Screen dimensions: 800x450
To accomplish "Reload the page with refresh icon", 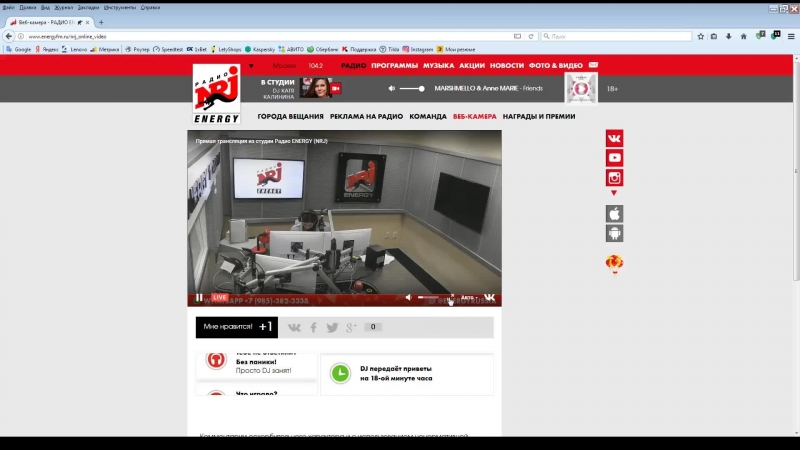I will tap(531, 36).
